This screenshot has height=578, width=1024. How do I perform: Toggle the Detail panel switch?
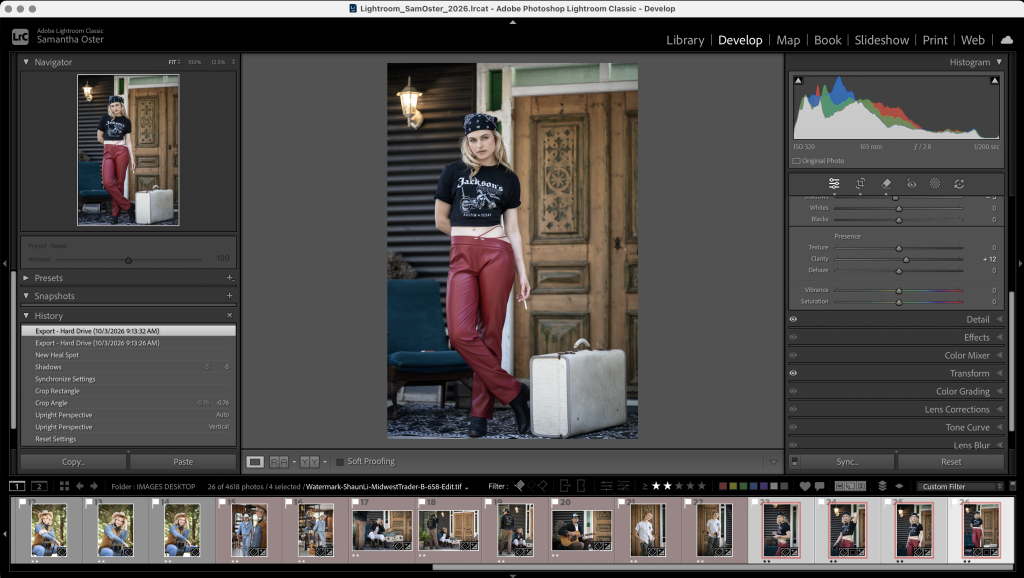pyautogui.click(x=793, y=318)
